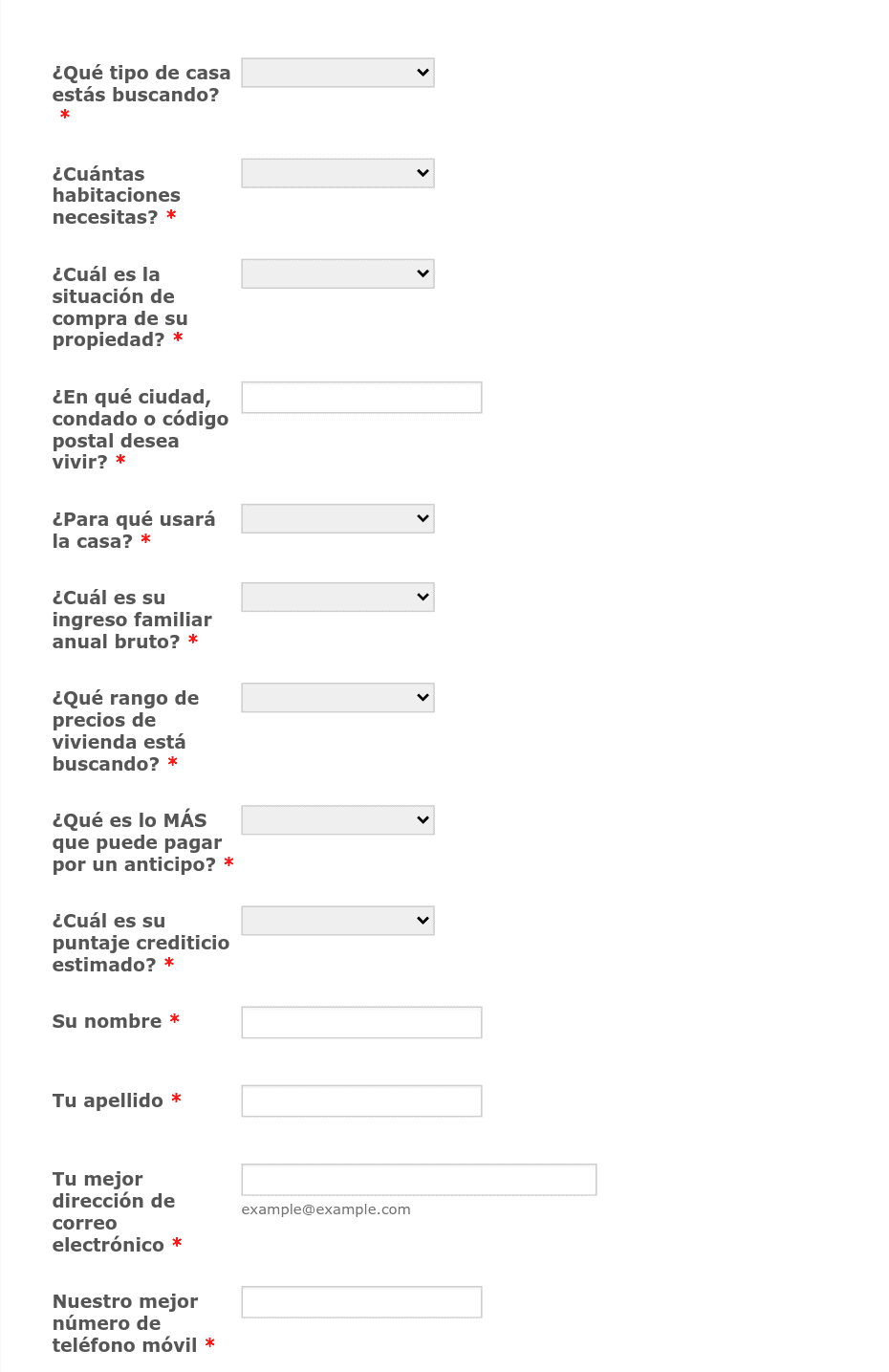
Task: Click the 'Nuestro mejor número de teléfono móvil' label
Action: [125, 1323]
